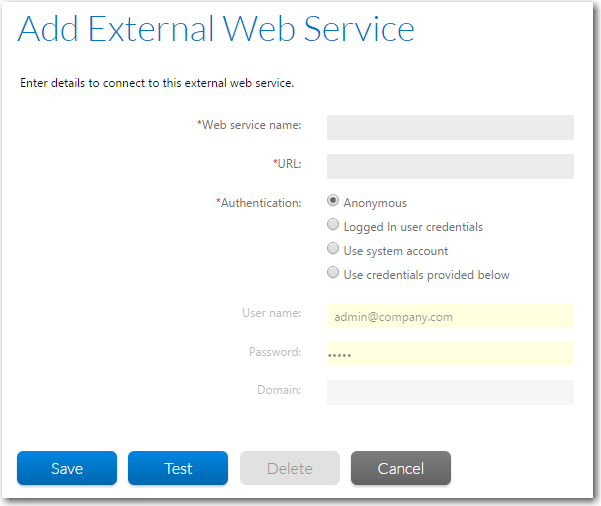Click the "User name:" label text
The height and width of the screenshot is (506, 601).
click(271, 313)
